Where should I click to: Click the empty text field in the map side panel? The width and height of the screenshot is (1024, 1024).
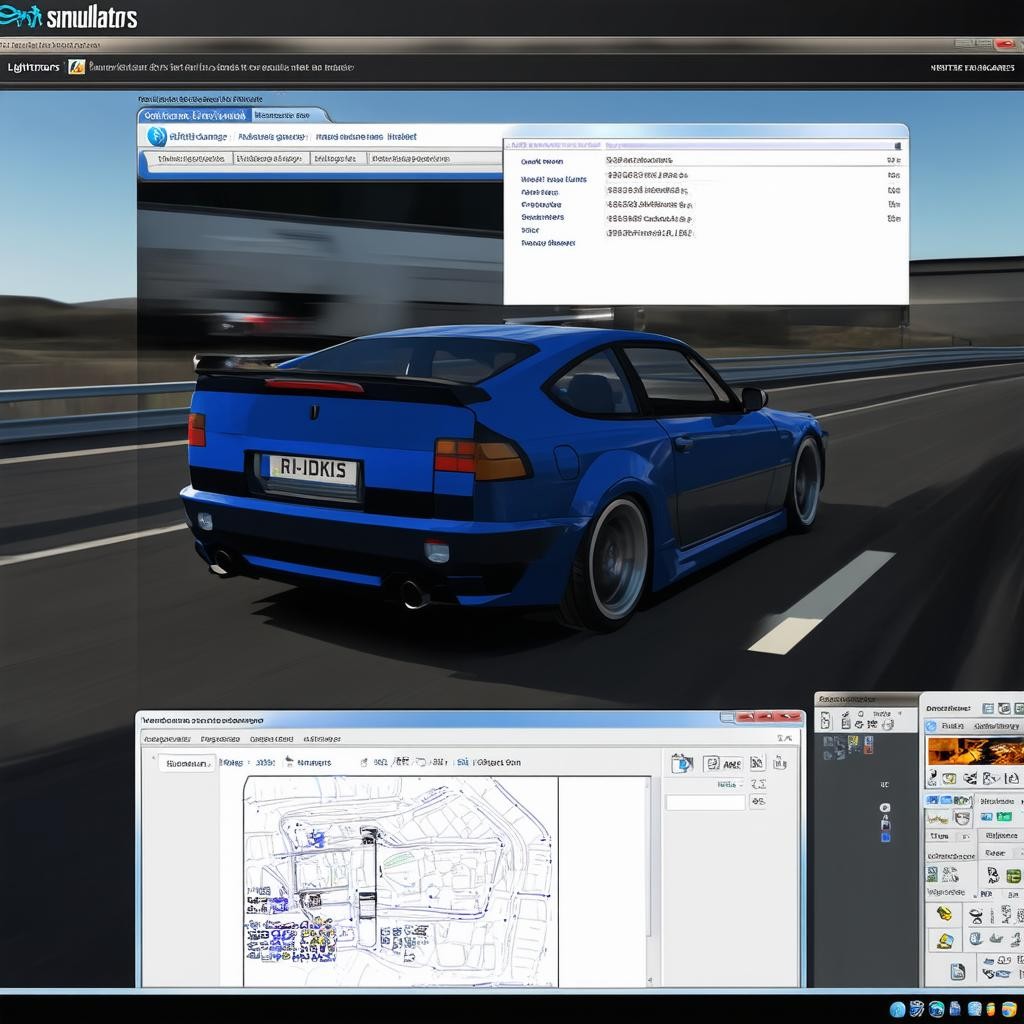pyautogui.click(x=705, y=802)
